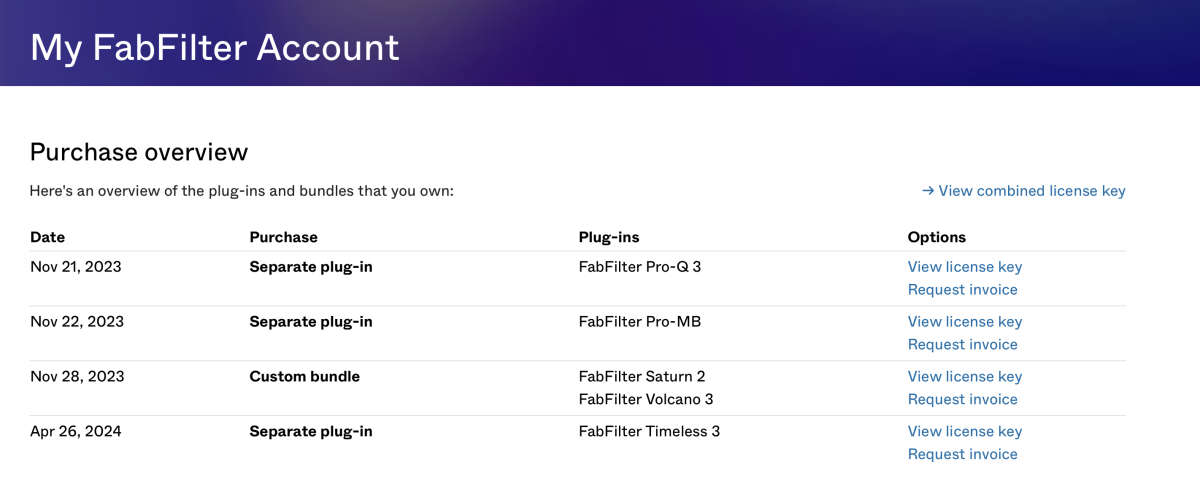Select the Date column header
This screenshot has height=492, width=1200.
47,237
